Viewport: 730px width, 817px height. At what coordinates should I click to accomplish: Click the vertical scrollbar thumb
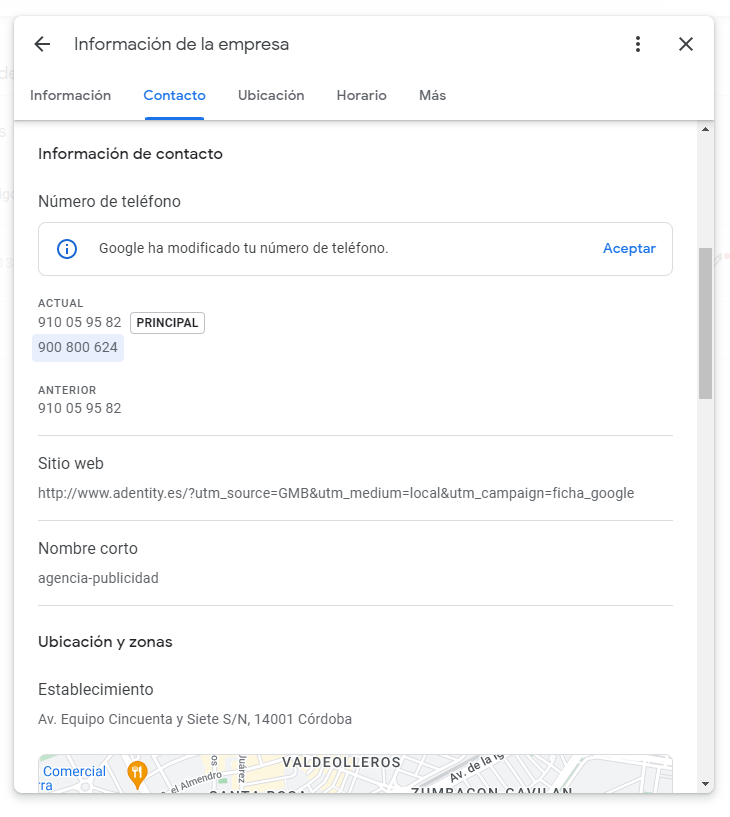(x=705, y=323)
